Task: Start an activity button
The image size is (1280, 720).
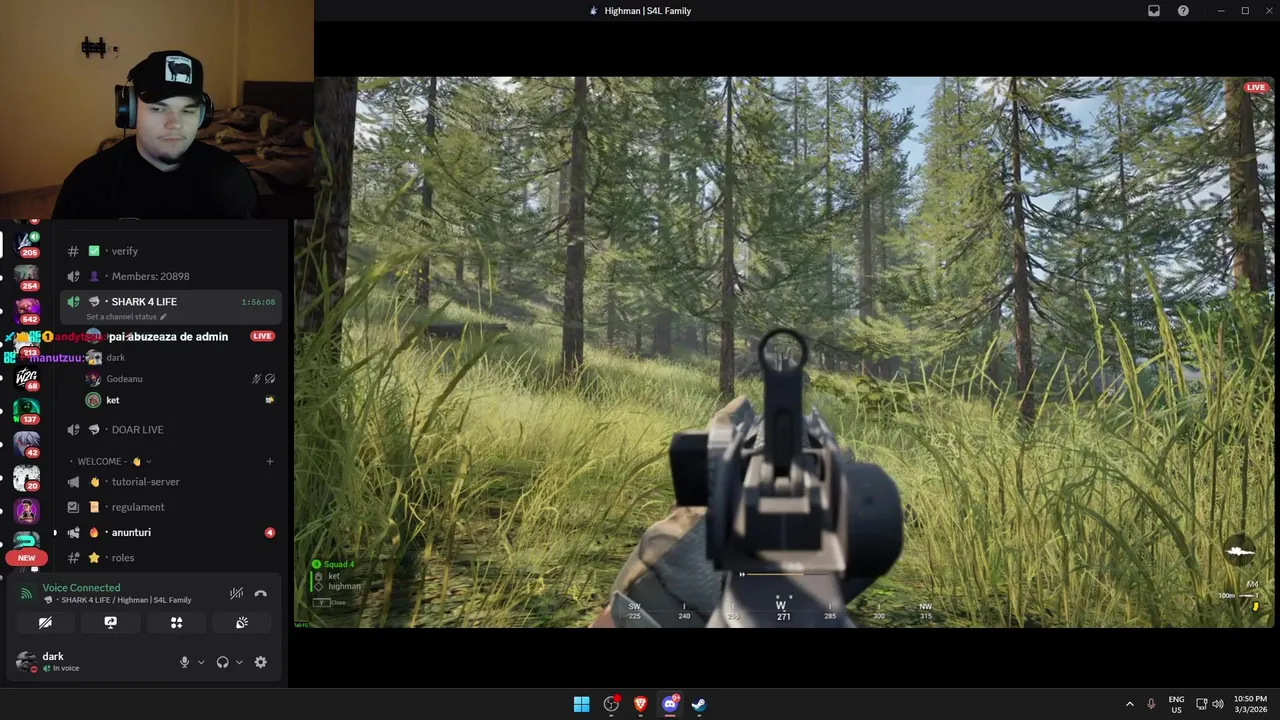Action: pyautogui.click(x=176, y=622)
